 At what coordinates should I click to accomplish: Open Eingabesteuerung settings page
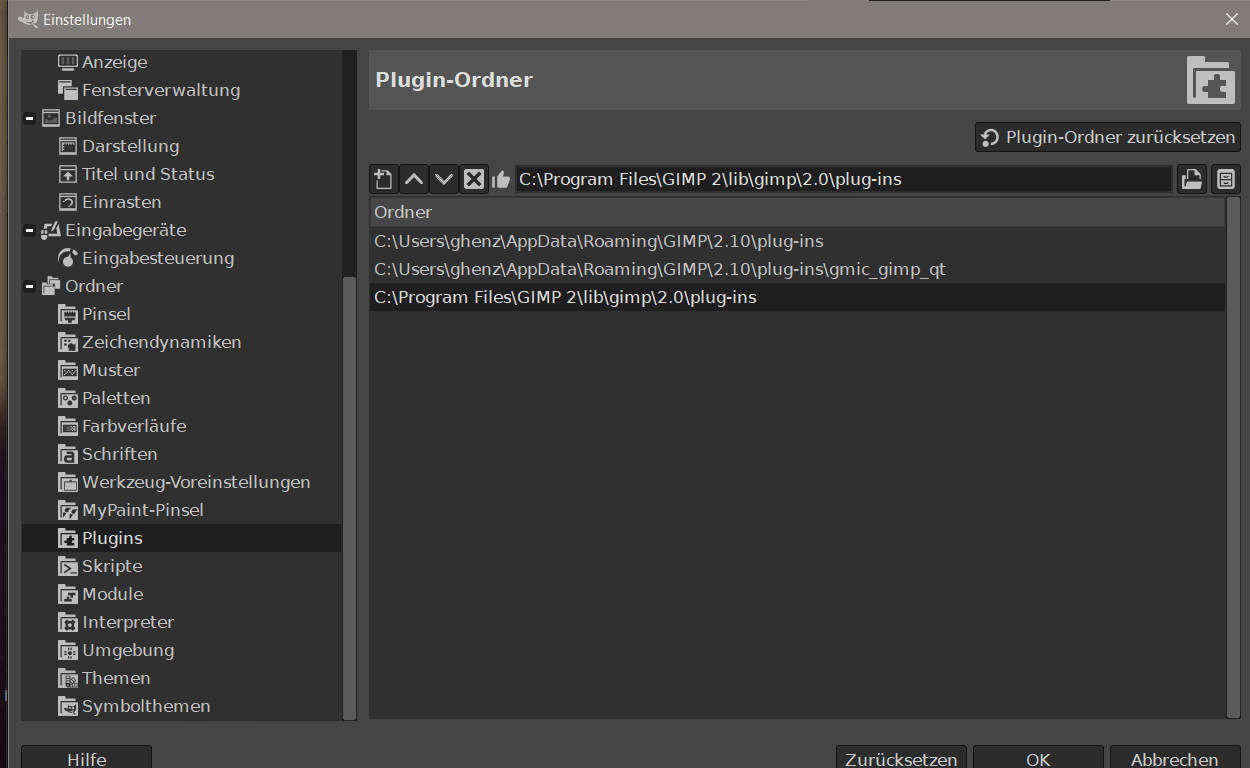click(x=158, y=258)
